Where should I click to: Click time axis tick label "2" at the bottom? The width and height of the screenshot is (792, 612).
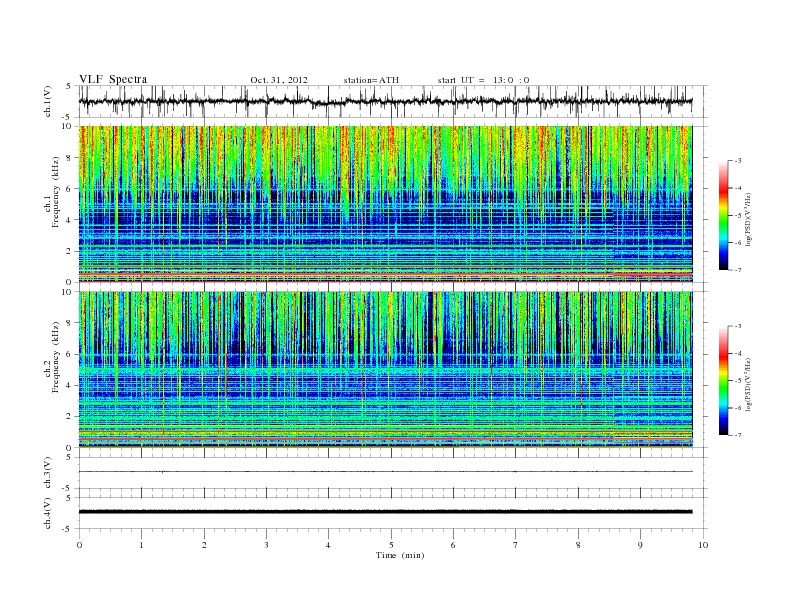click(x=204, y=545)
